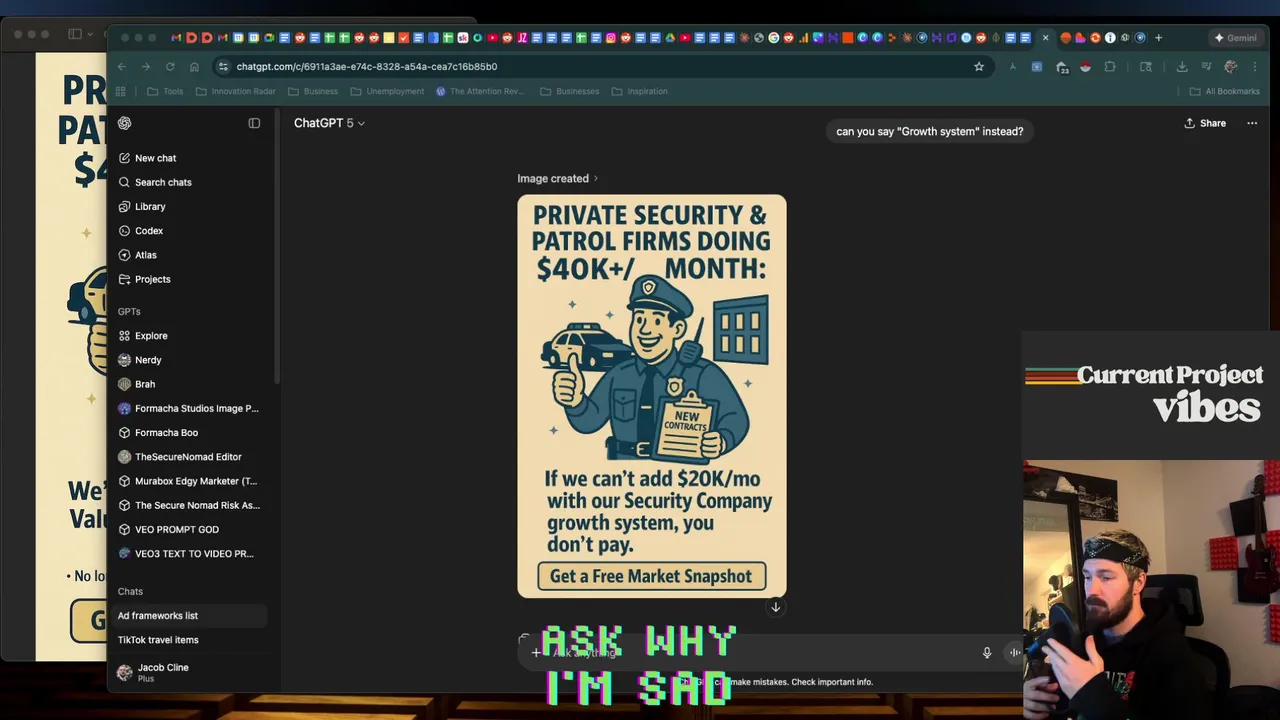Go back in the browser
Viewport: 1280px width, 720px height.
[x=122, y=67]
